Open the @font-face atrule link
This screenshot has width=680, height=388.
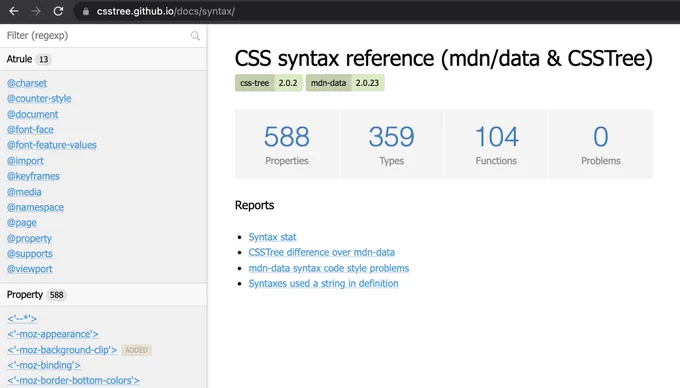click(x=30, y=130)
